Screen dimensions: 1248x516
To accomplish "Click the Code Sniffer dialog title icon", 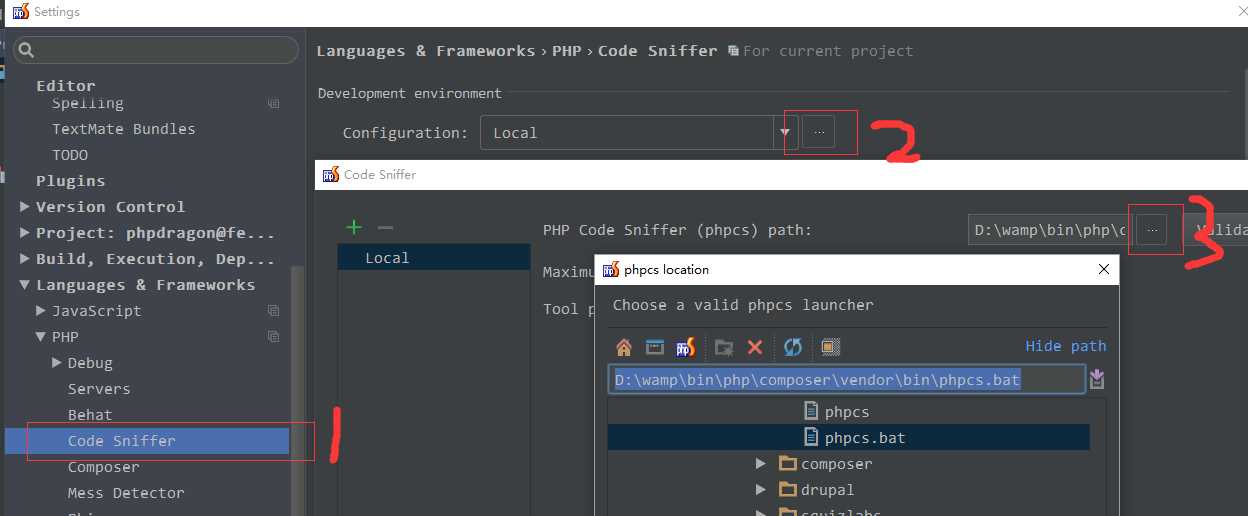I will (330, 174).
